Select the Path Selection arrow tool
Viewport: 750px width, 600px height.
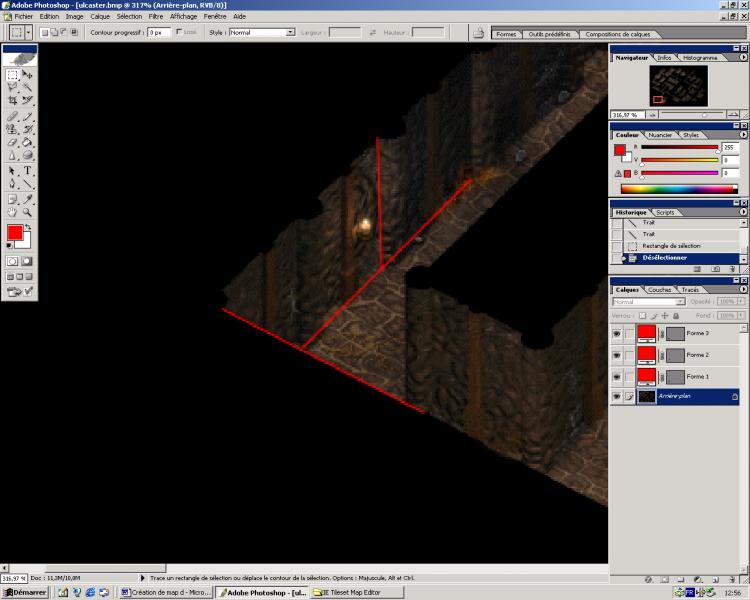click(12, 171)
